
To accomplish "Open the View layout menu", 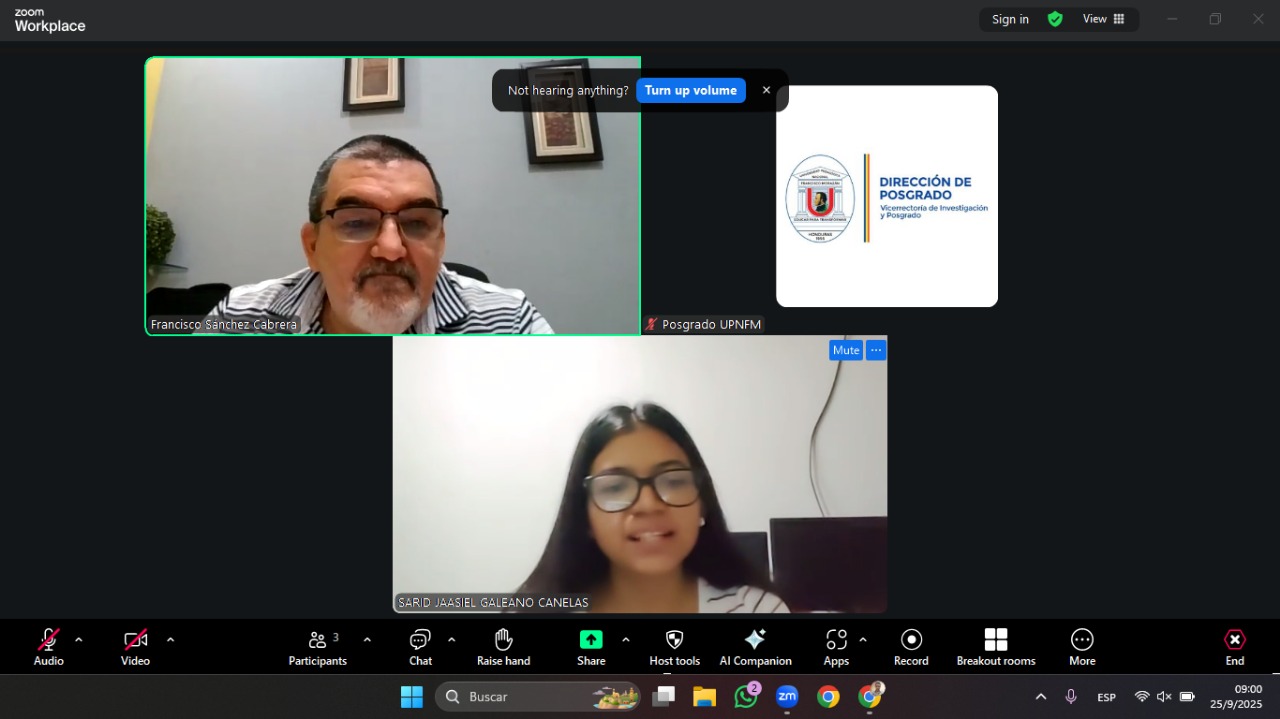I will coord(1103,19).
